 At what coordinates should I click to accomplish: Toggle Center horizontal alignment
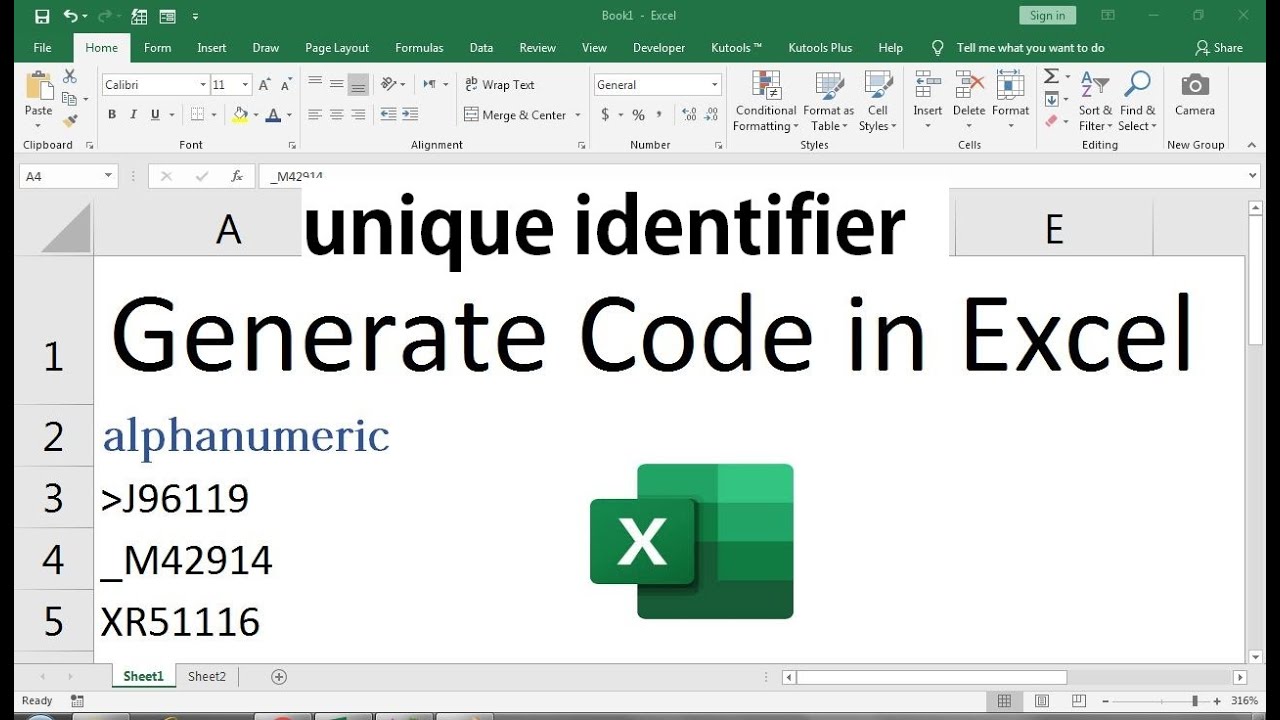coord(337,115)
